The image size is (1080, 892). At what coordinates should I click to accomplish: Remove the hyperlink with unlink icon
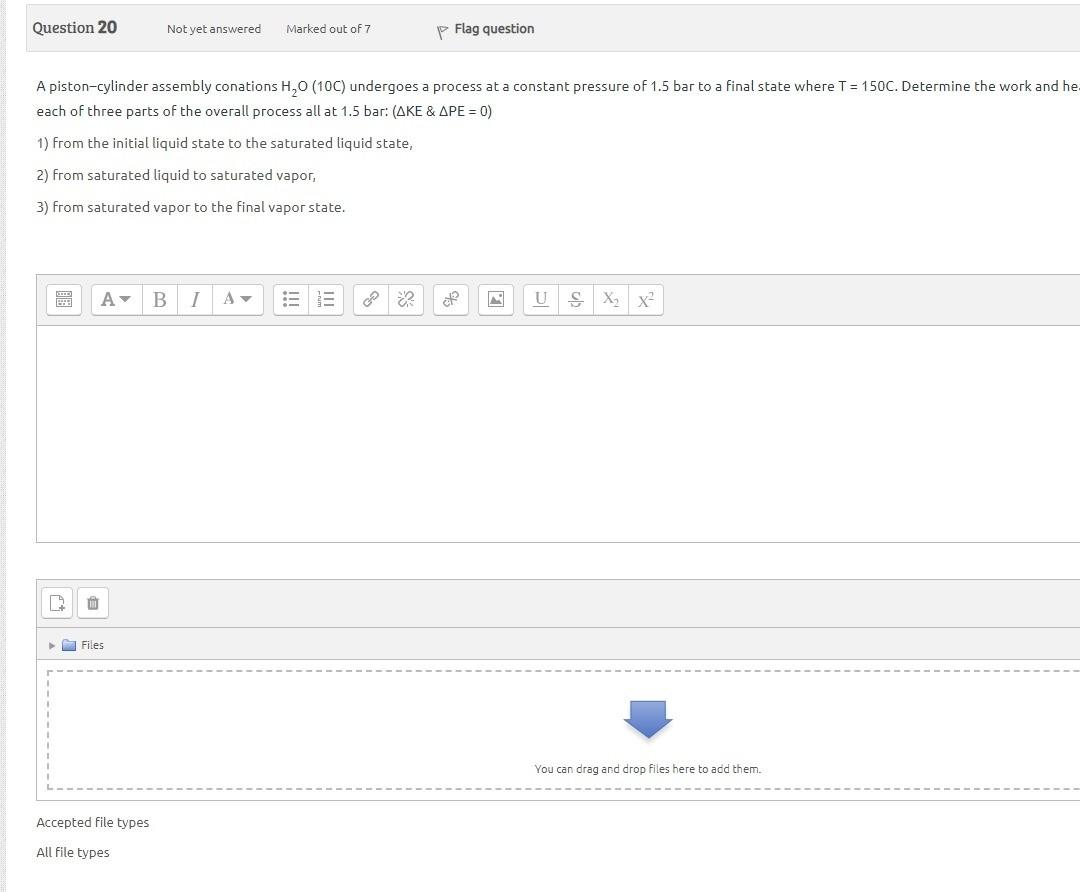click(406, 300)
